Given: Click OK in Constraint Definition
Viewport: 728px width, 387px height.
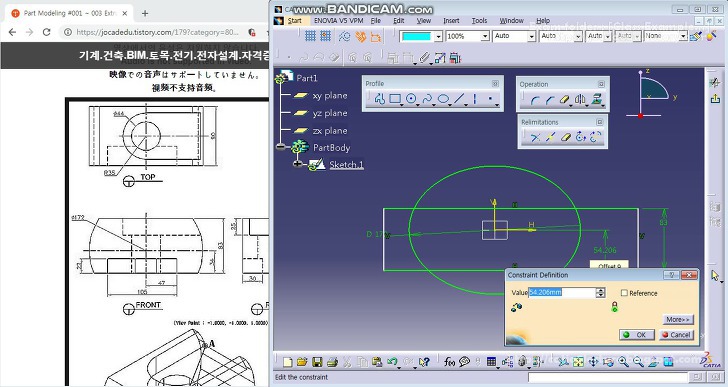Looking at the screenshot, I should [637, 335].
